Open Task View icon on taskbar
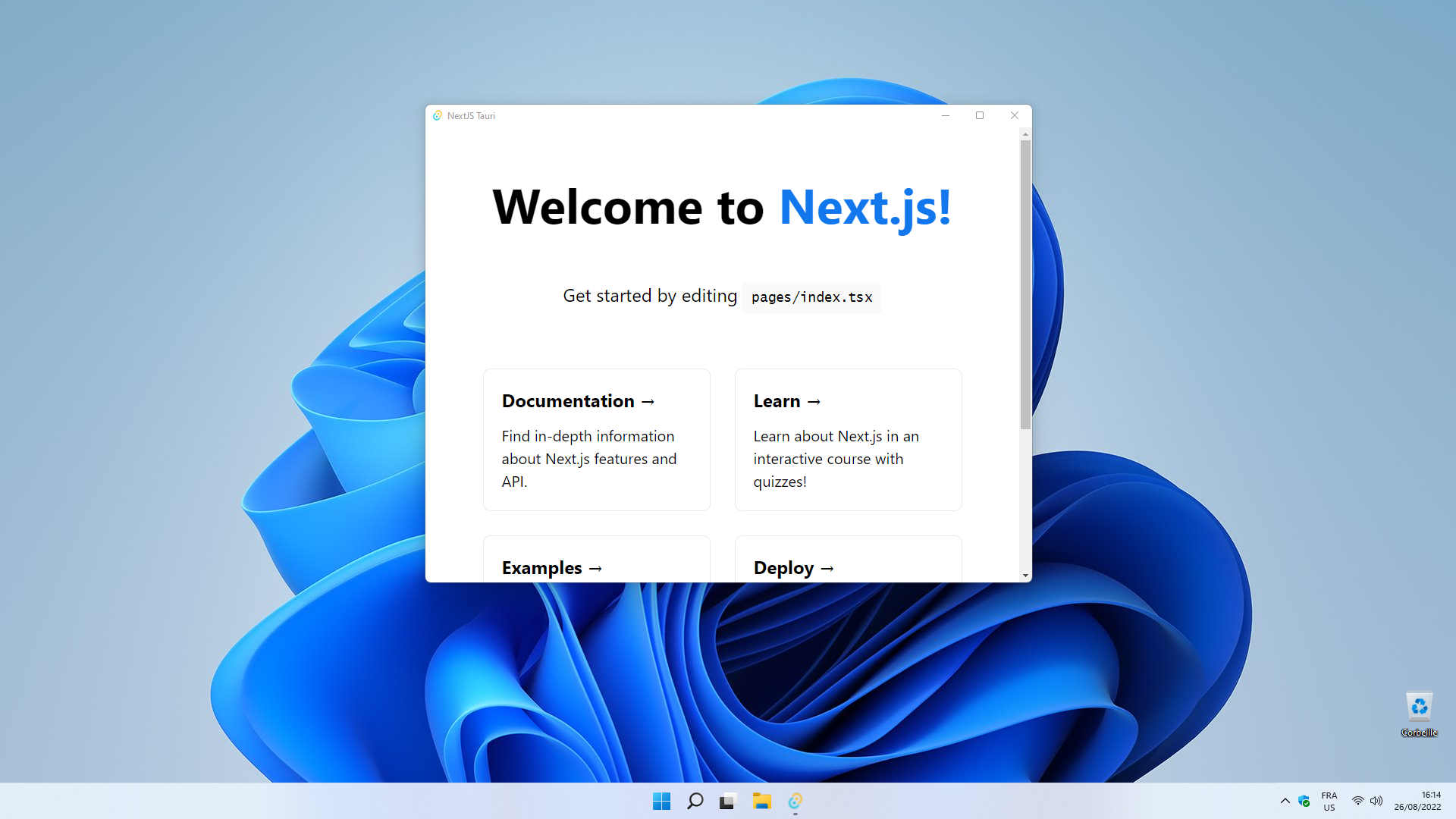1456x819 pixels. 727,801
